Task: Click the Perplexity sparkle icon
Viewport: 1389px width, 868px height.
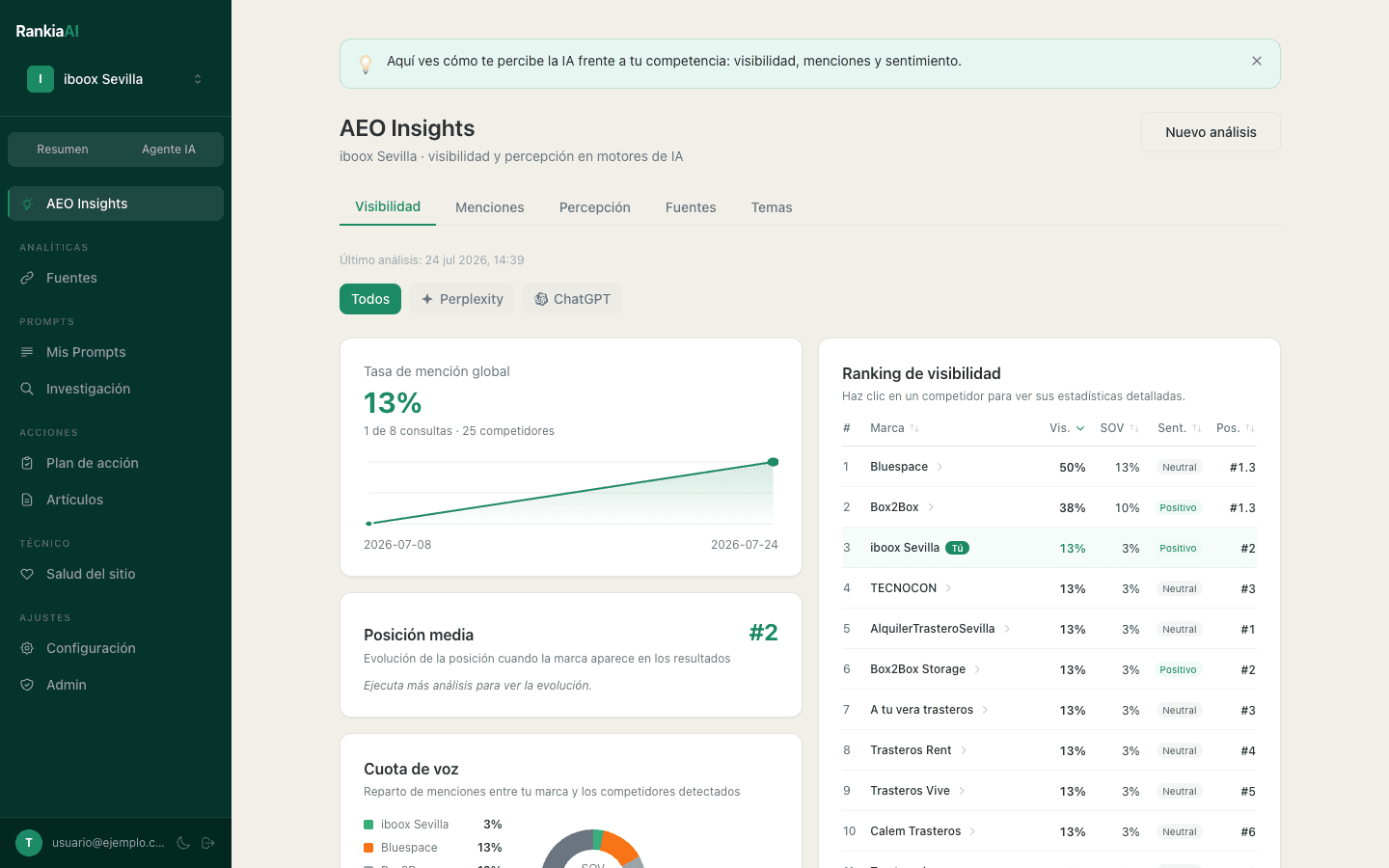Action: coord(427,299)
